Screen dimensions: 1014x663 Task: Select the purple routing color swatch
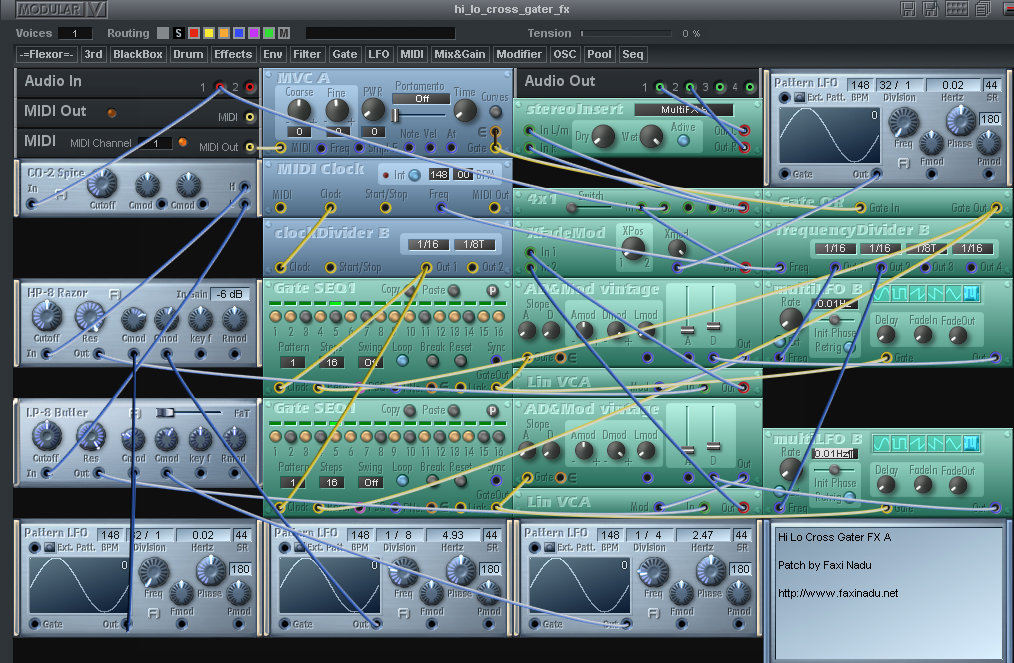254,33
